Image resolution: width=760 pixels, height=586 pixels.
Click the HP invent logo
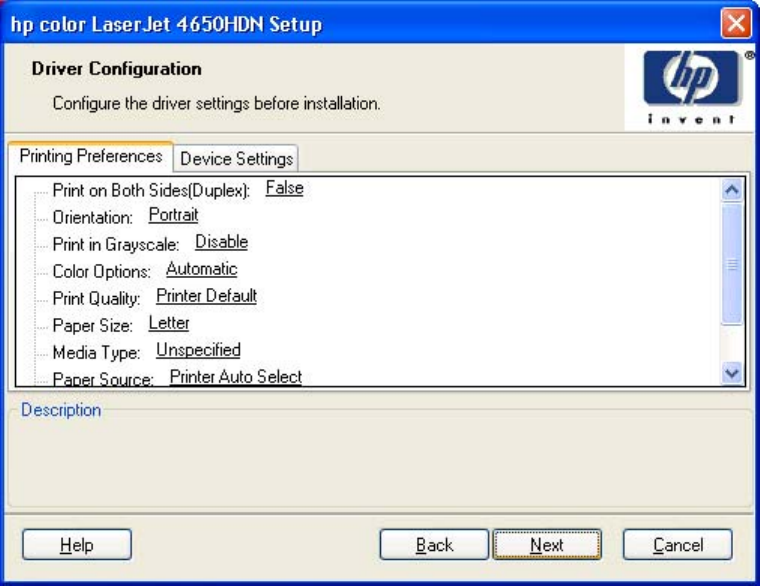(x=692, y=87)
